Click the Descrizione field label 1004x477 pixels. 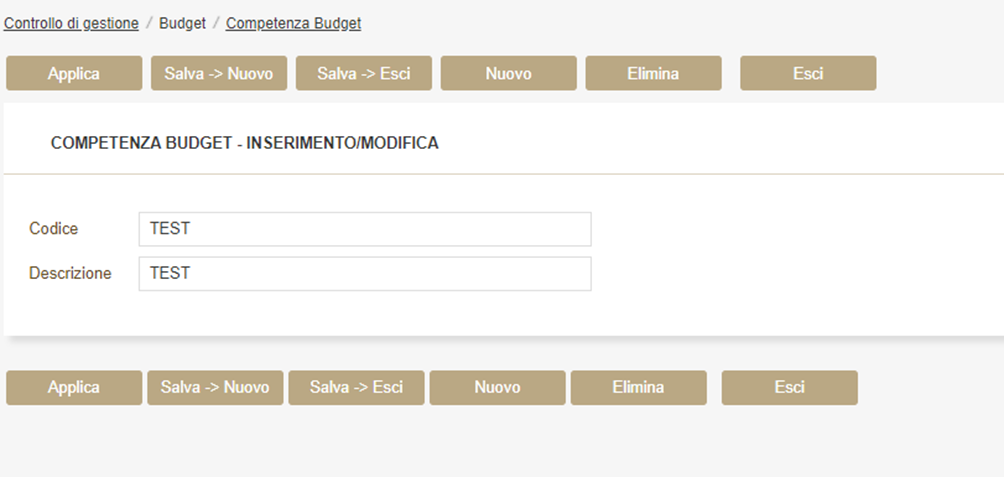[70, 273]
